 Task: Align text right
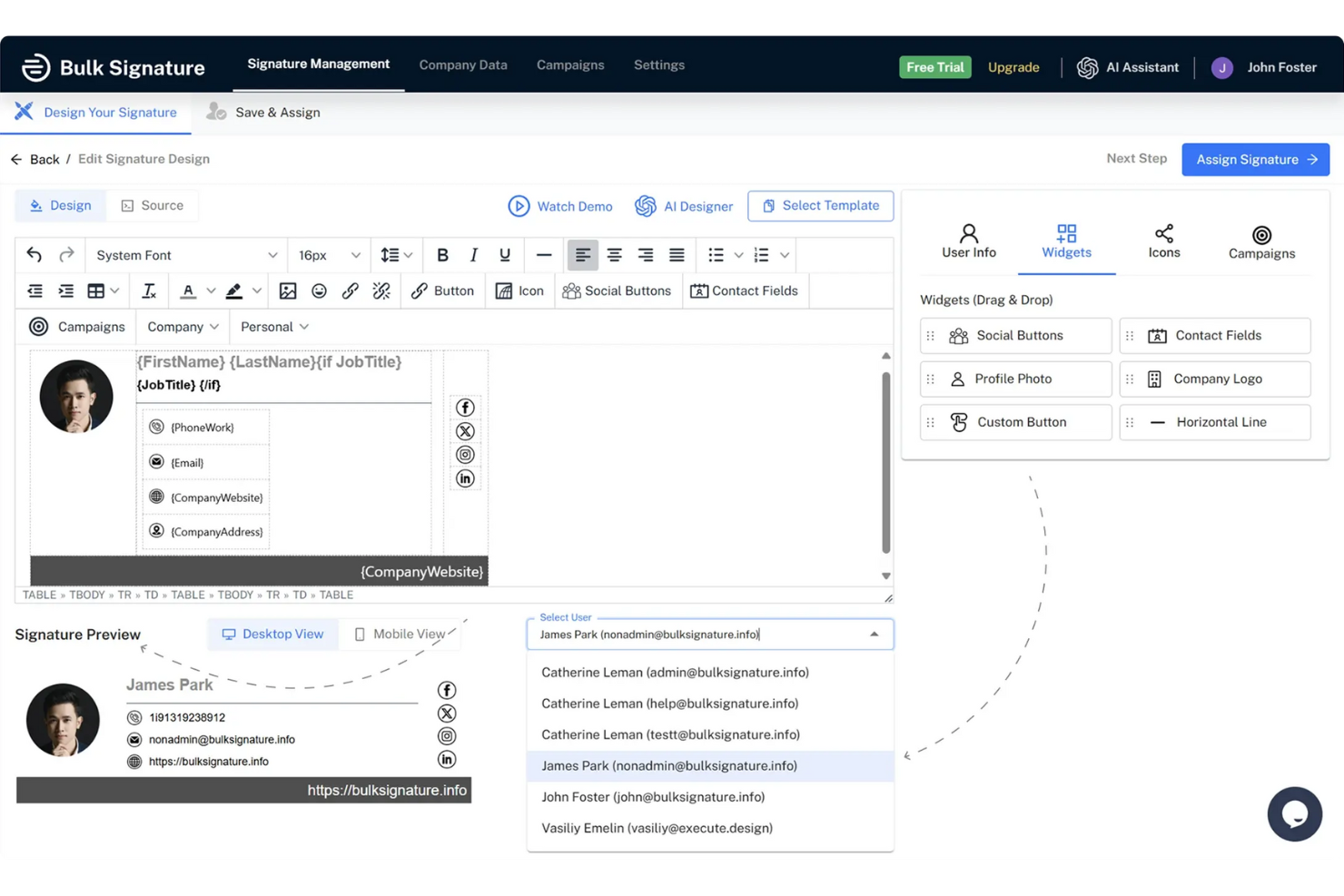click(x=646, y=255)
